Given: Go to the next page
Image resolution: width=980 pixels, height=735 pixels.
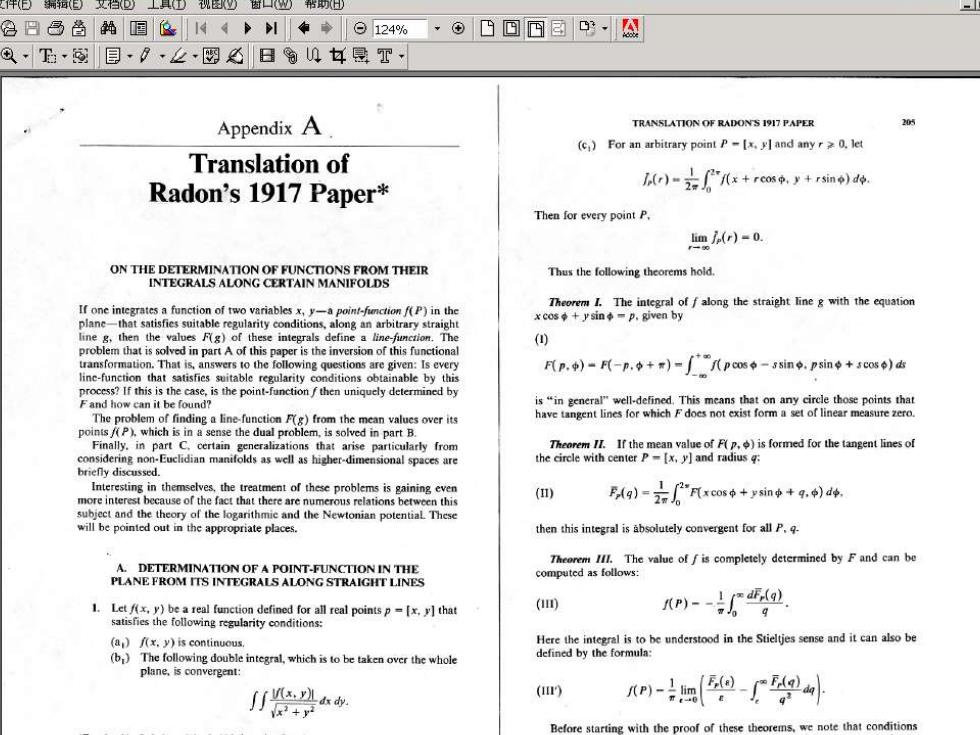Looking at the screenshot, I should click(x=248, y=28).
